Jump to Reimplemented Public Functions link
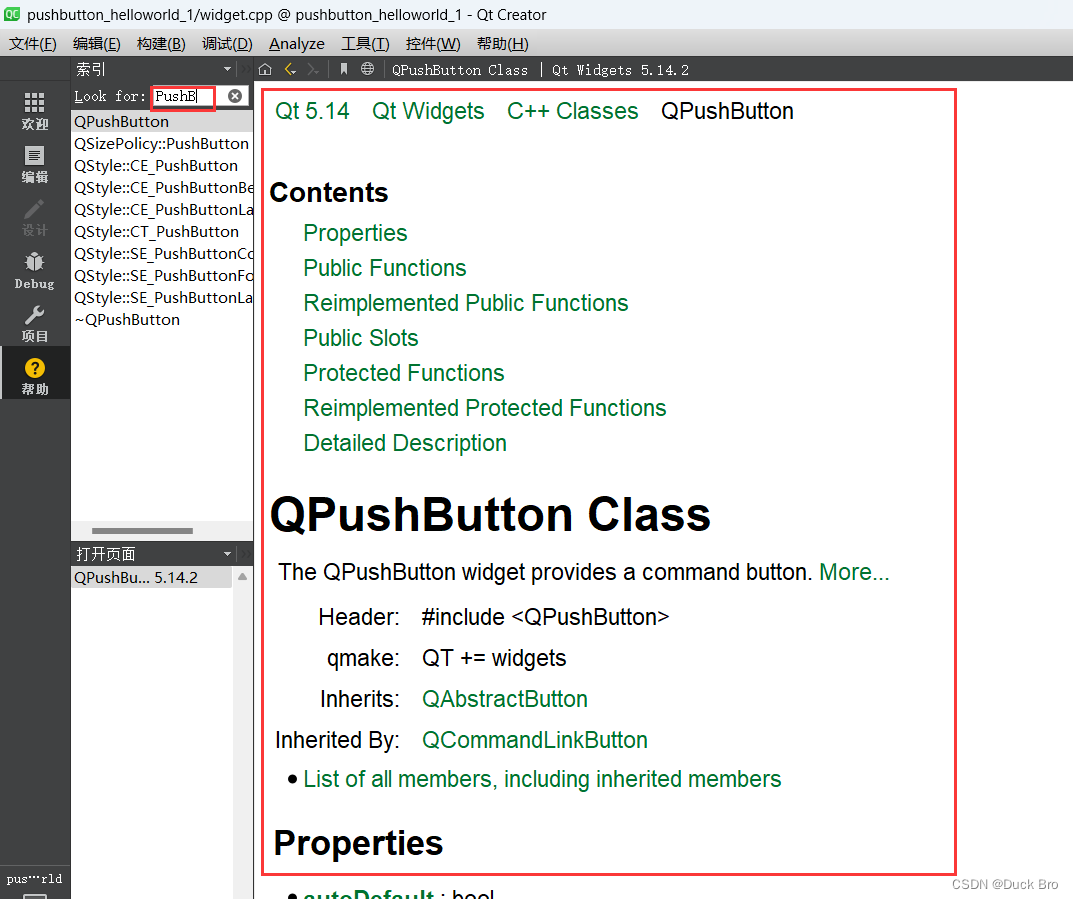 [x=465, y=303]
